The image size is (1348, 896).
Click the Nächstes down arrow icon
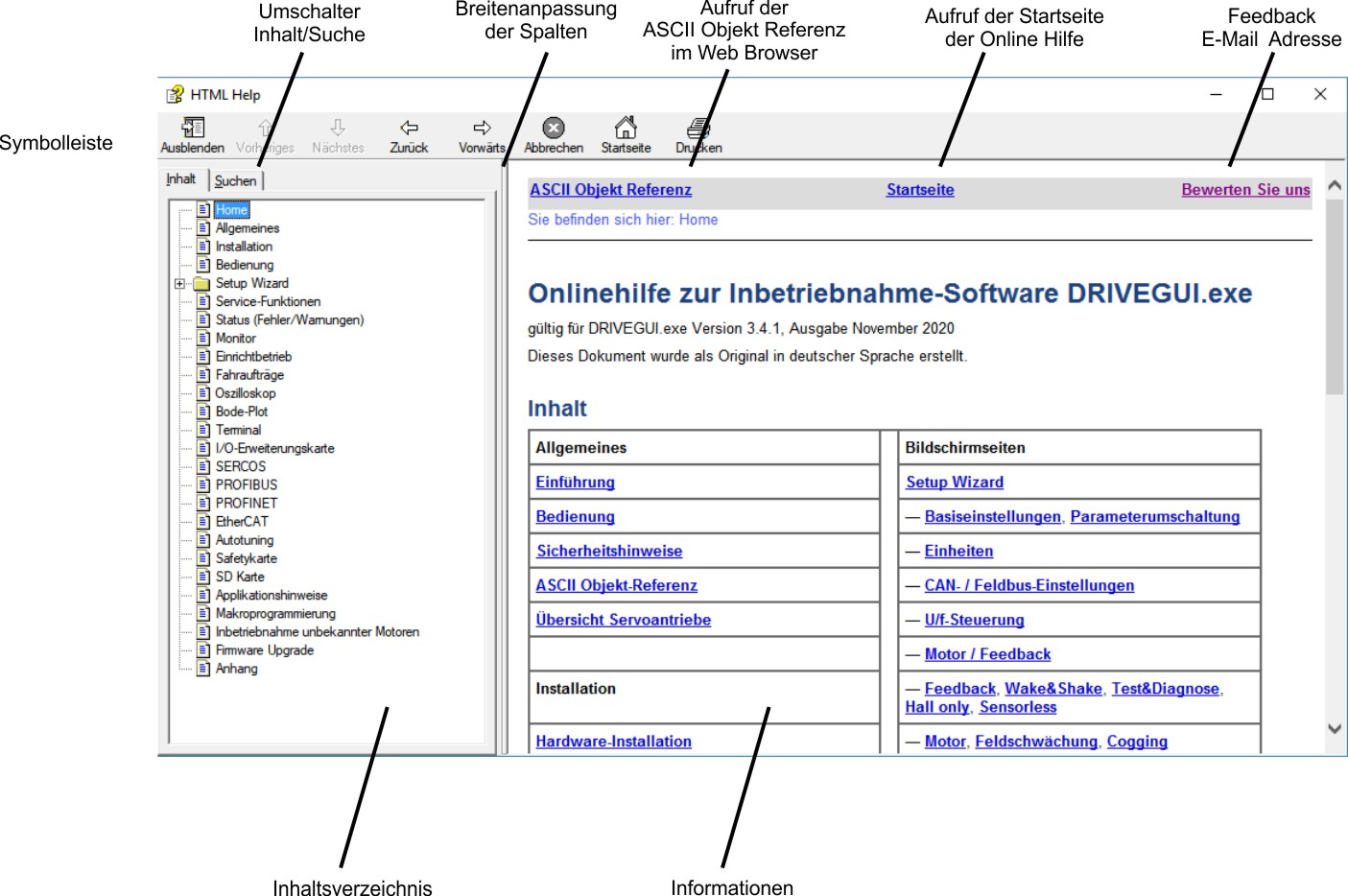pyautogui.click(x=338, y=128)
